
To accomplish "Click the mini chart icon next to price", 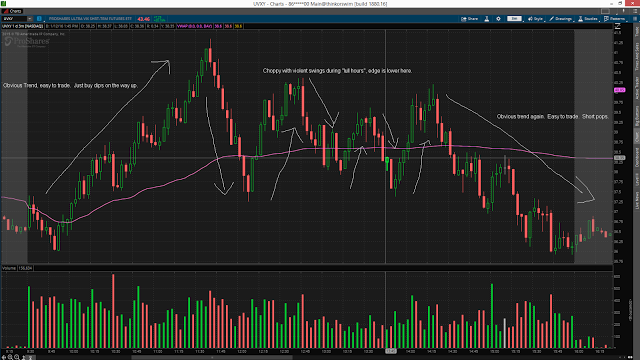I will point(159,19).
